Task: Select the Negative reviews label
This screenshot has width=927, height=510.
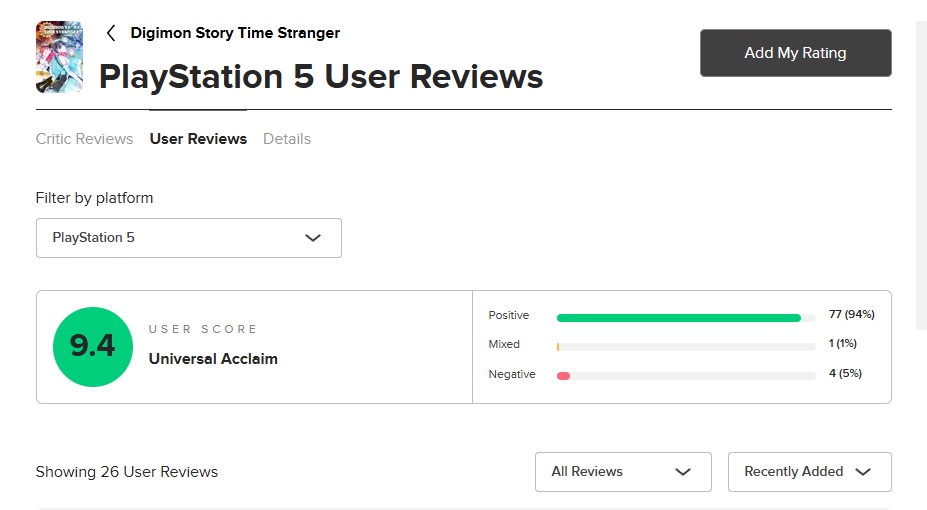Action: pos(512,374)
